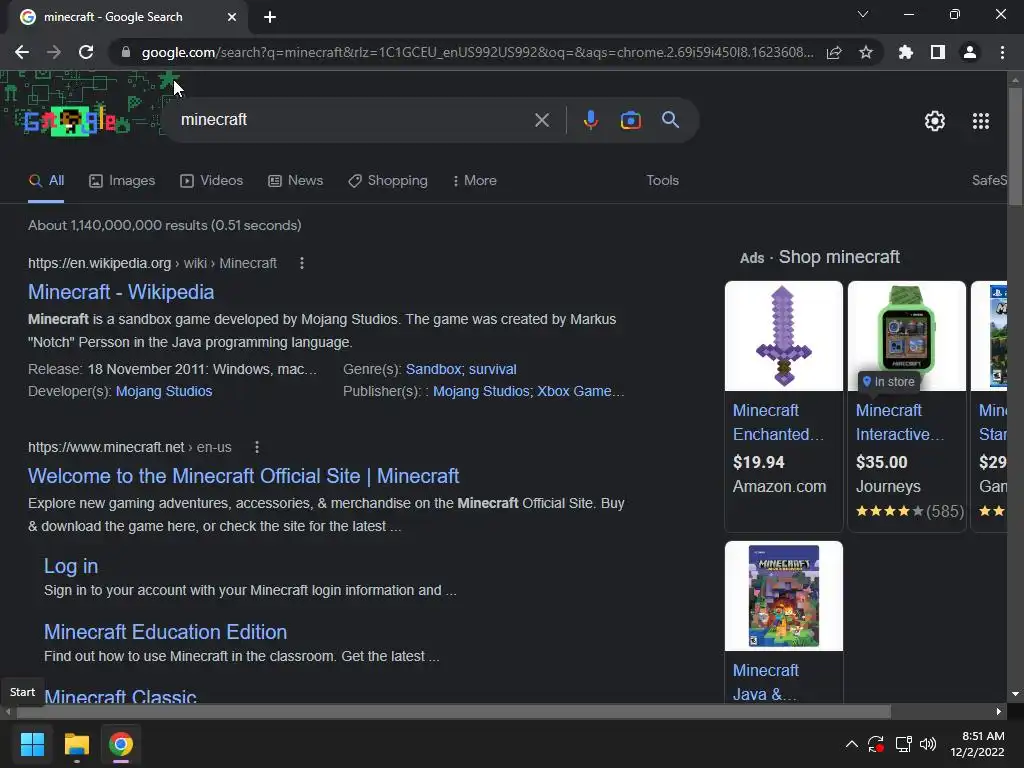Follow the Sandbox genre link
This screenshot has height=768, width=1024.
click(x=434, y=369)
